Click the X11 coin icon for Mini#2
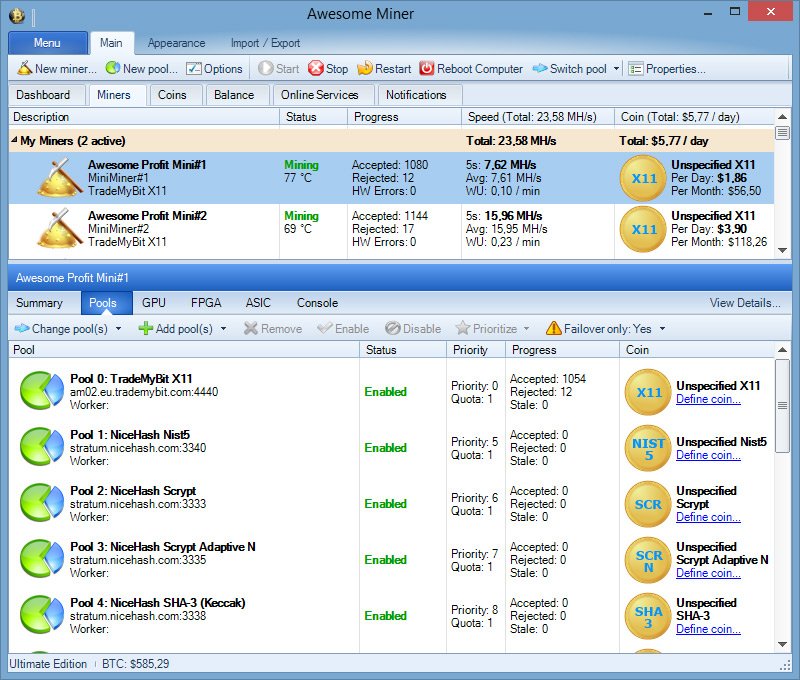 [643, 230]
